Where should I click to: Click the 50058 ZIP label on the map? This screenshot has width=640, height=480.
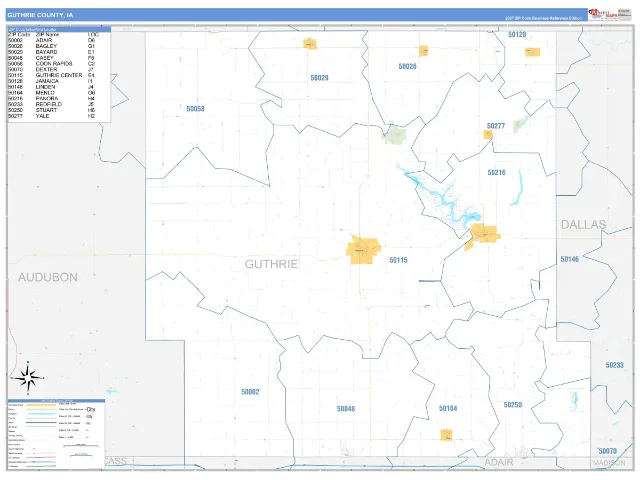[195, 109]
